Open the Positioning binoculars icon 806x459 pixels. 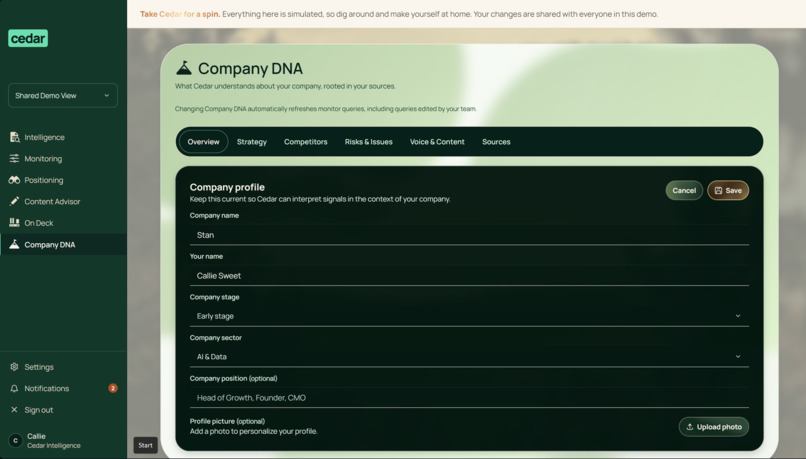tap(14, 180)
